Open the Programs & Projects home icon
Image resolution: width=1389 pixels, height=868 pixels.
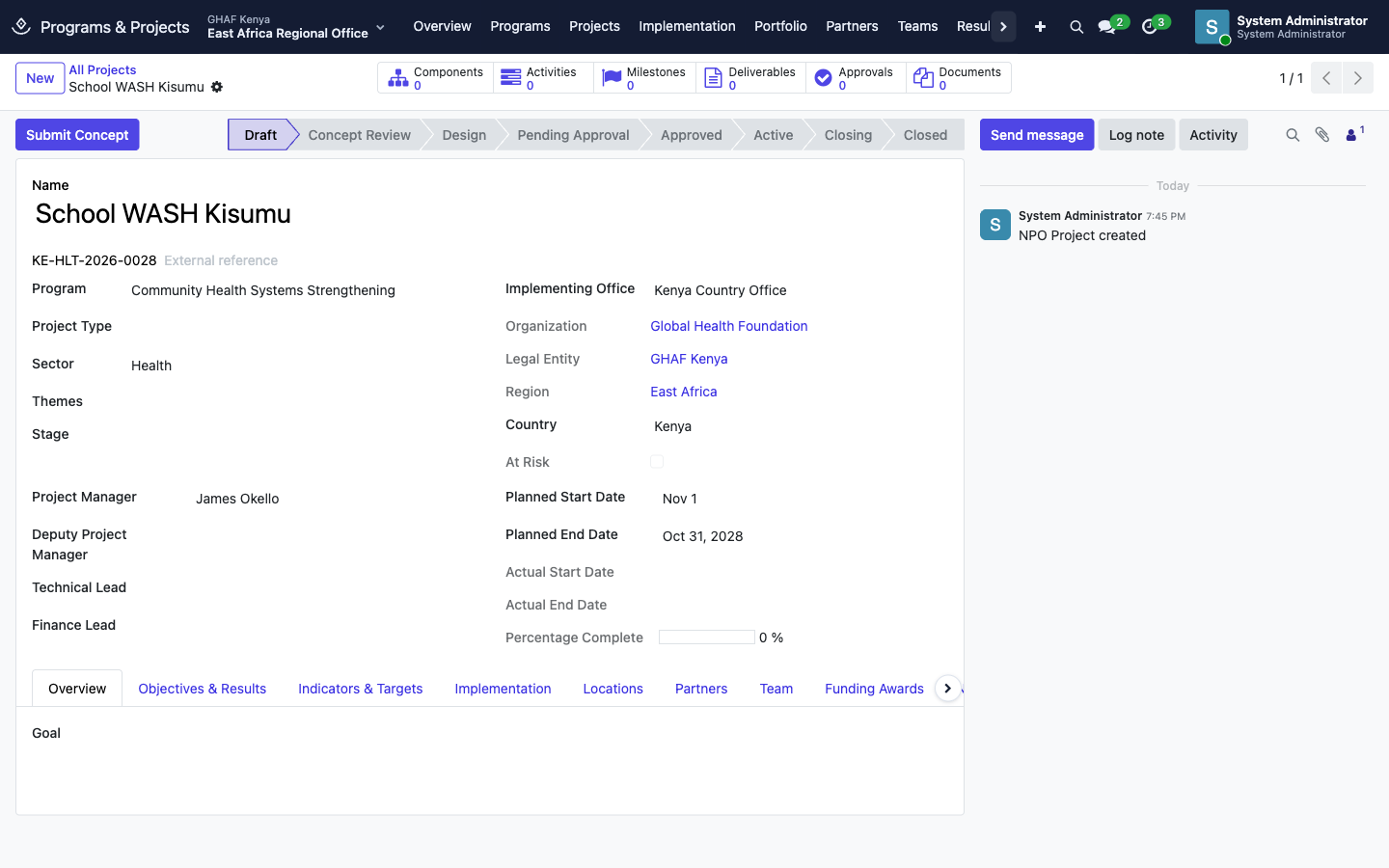[x=21, y=26]
